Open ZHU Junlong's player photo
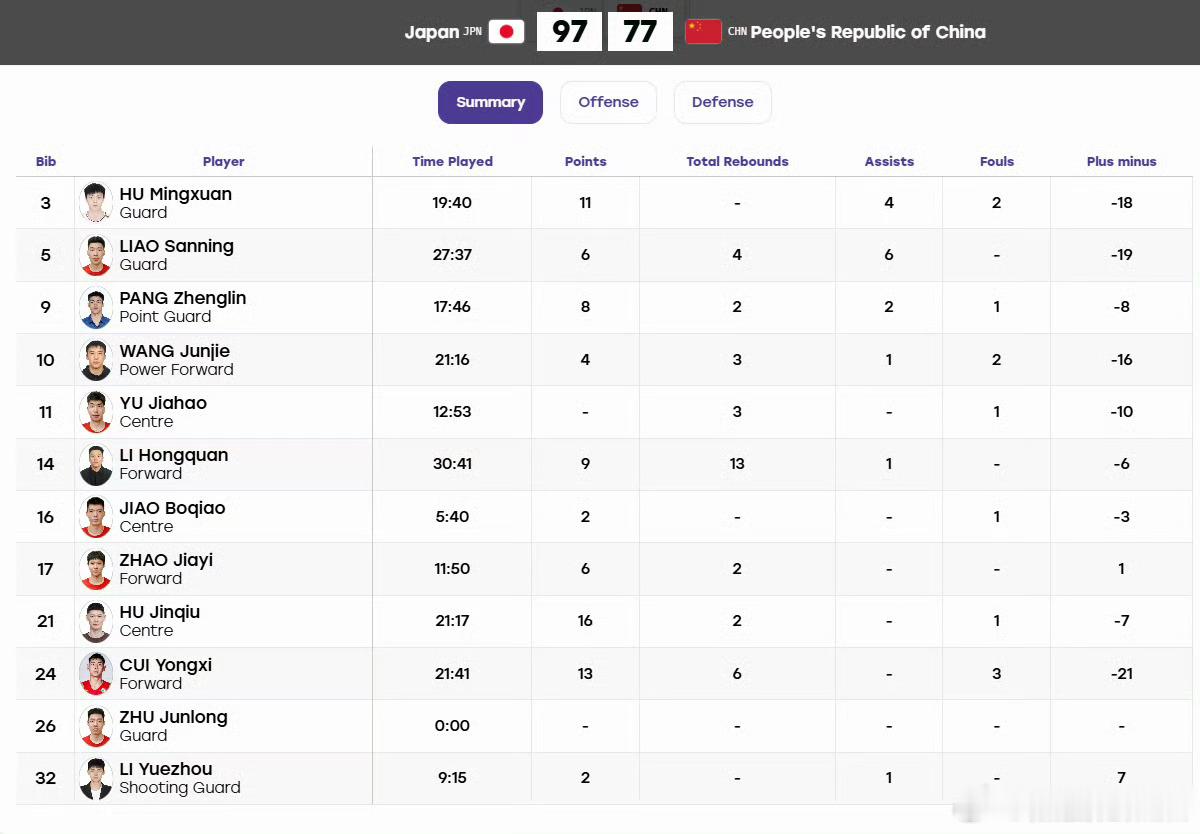The width and height of the screenshot is (1200, 834). point(96,726)
